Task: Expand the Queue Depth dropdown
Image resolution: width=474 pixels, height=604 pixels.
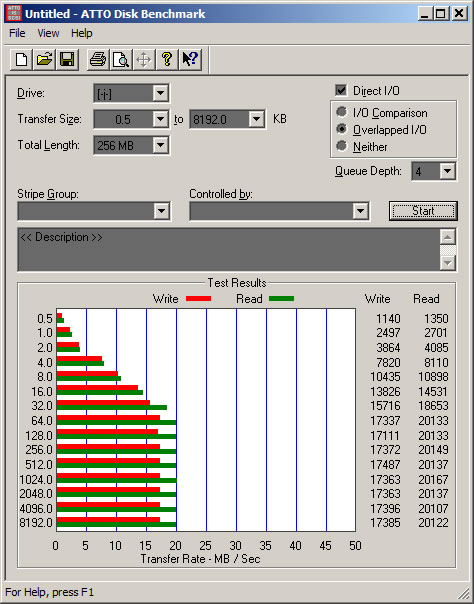Action: (447, 171)
